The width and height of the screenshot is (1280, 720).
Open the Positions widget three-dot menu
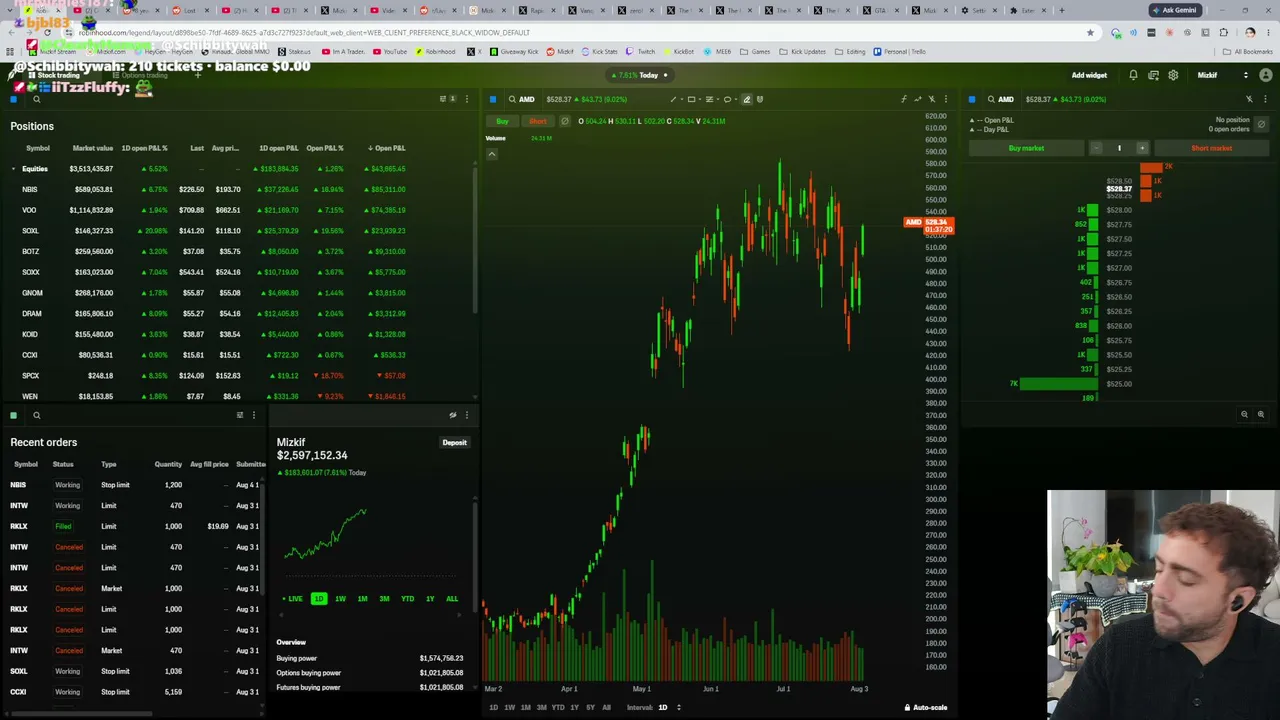[x=466, y=99]
